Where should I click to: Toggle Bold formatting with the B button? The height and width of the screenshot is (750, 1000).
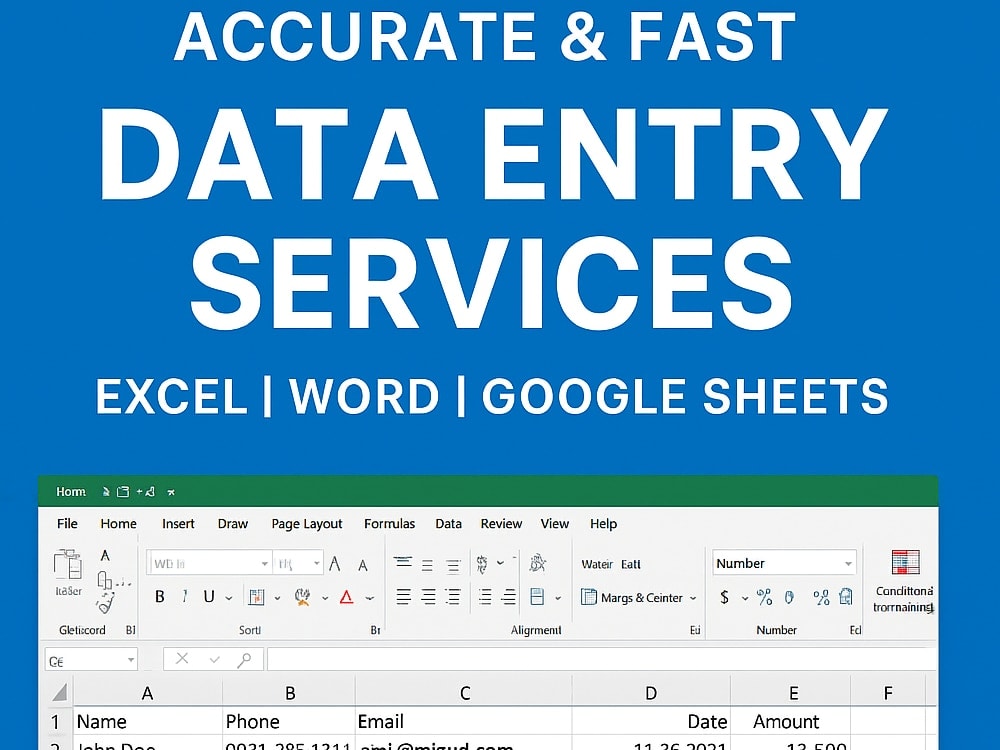[x=160, y=597]
